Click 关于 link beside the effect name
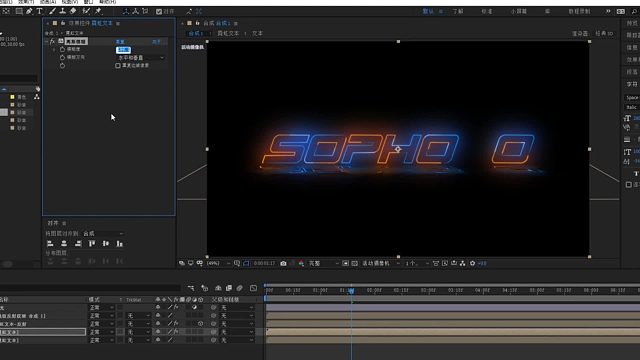The image size is (640, 360). click(x=156, y=42)
